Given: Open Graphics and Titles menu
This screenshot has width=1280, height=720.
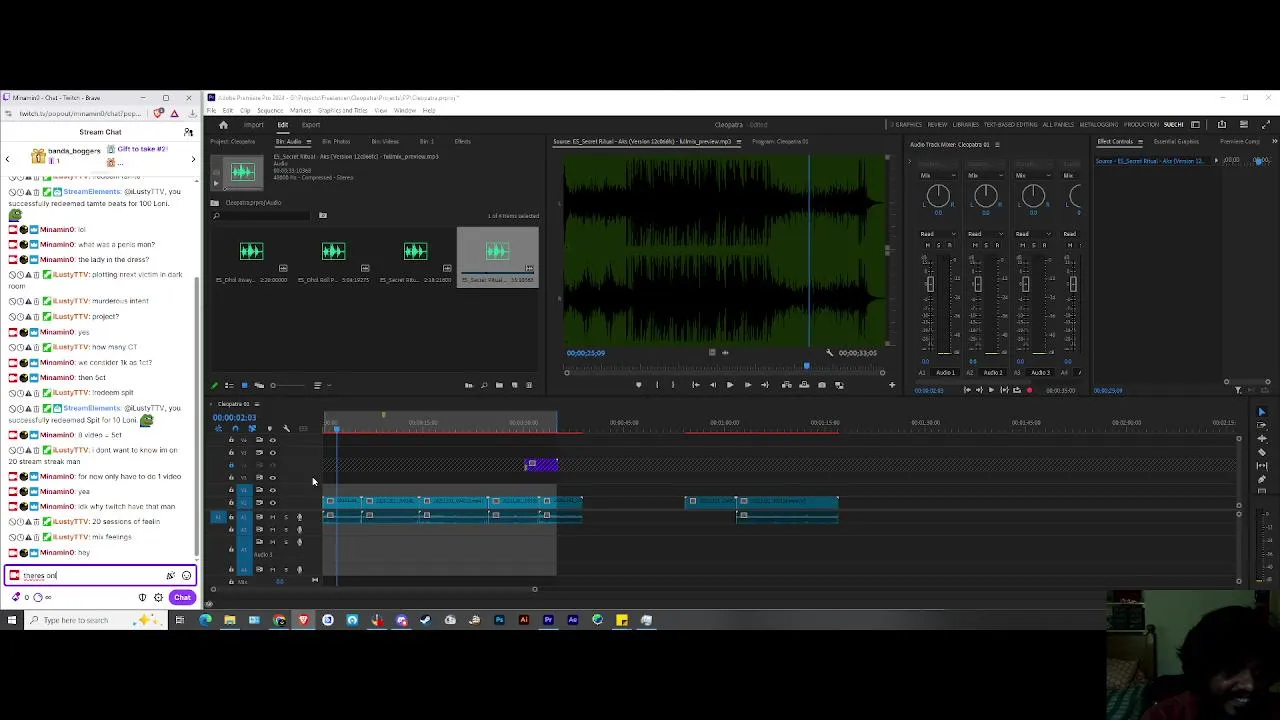Looking at the screenshot, I should click(343, 110).
